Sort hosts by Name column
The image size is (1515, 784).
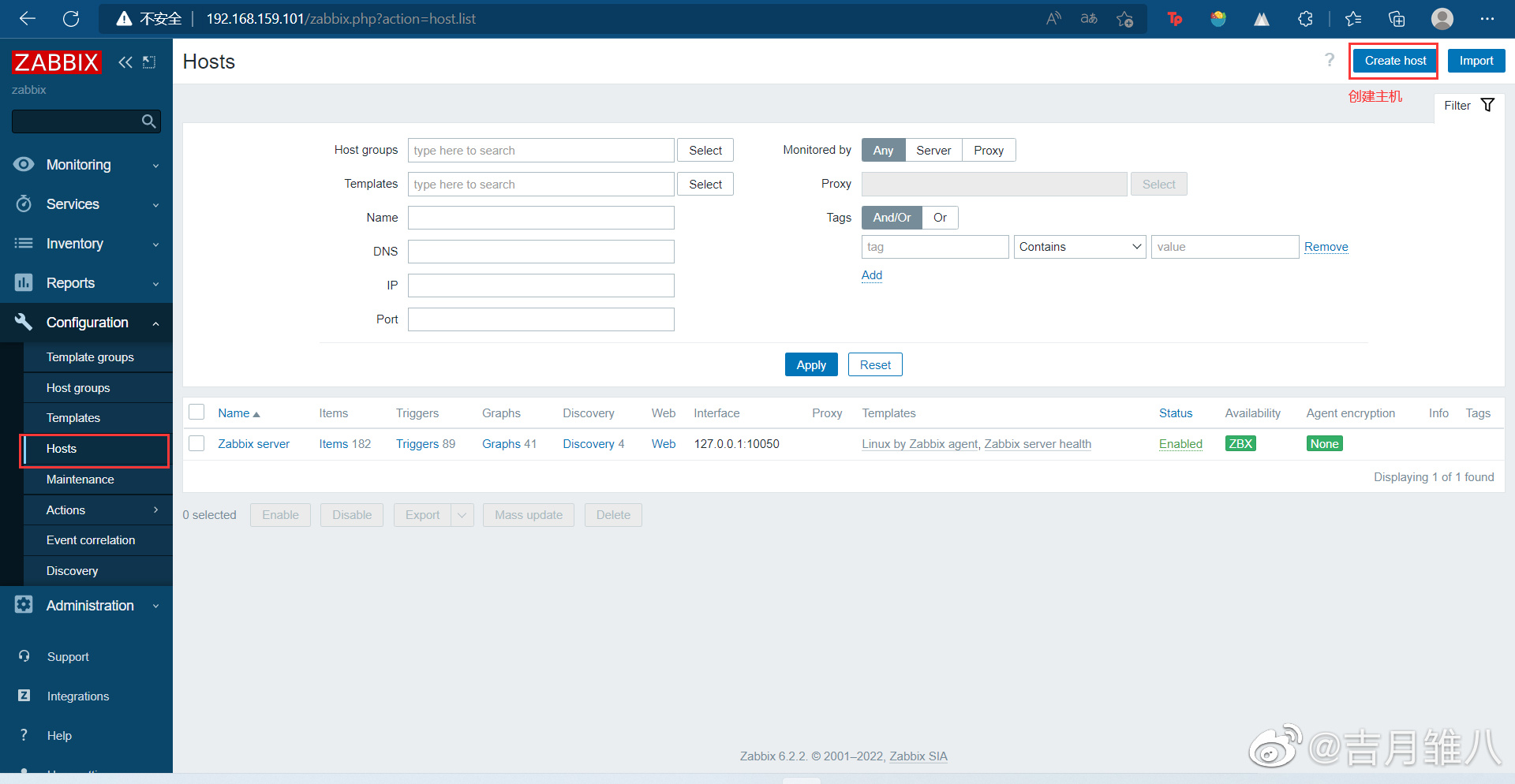[238, 413]
